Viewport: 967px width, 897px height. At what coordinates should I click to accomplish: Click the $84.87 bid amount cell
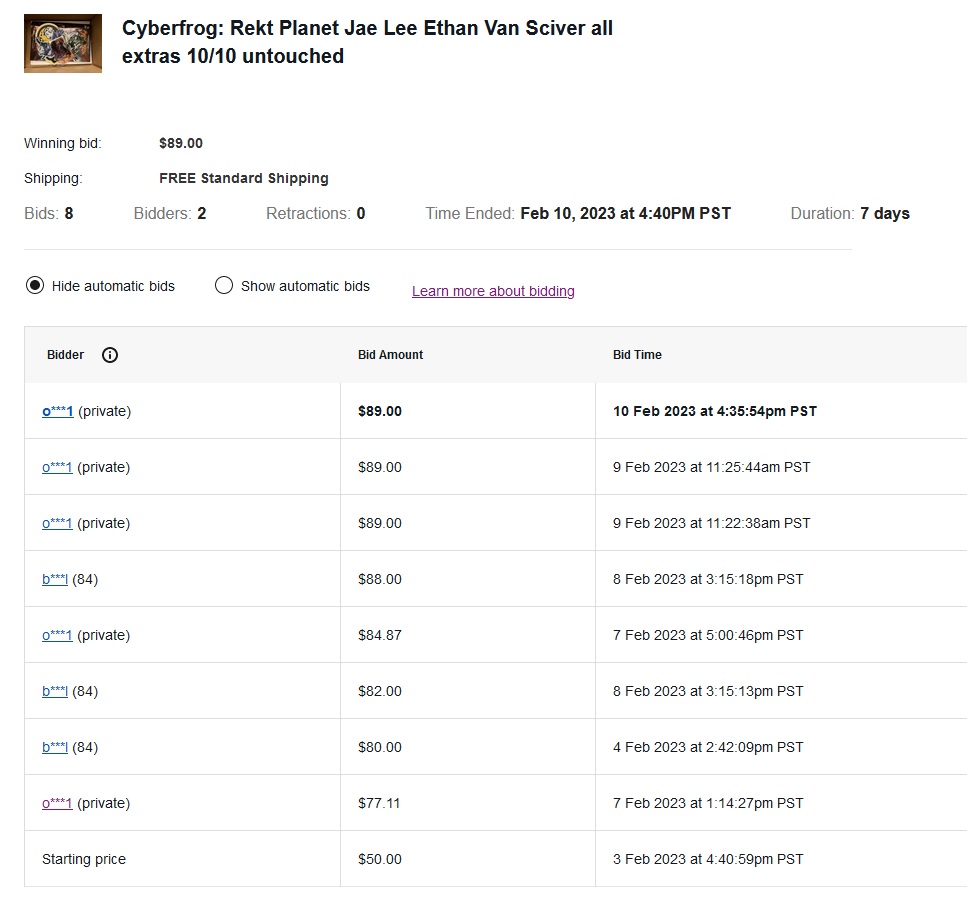[x=380, y=635]
